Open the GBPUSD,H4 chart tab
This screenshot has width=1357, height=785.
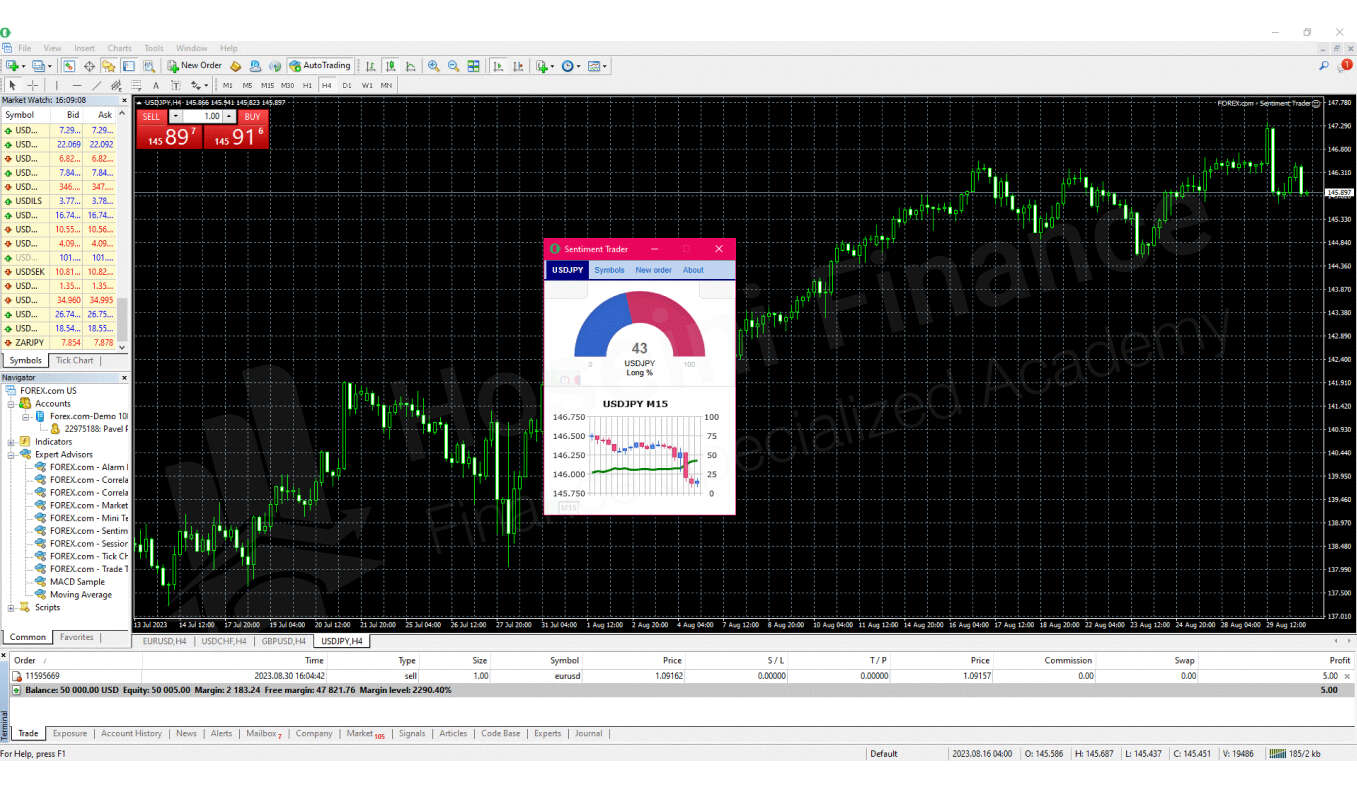284,641
